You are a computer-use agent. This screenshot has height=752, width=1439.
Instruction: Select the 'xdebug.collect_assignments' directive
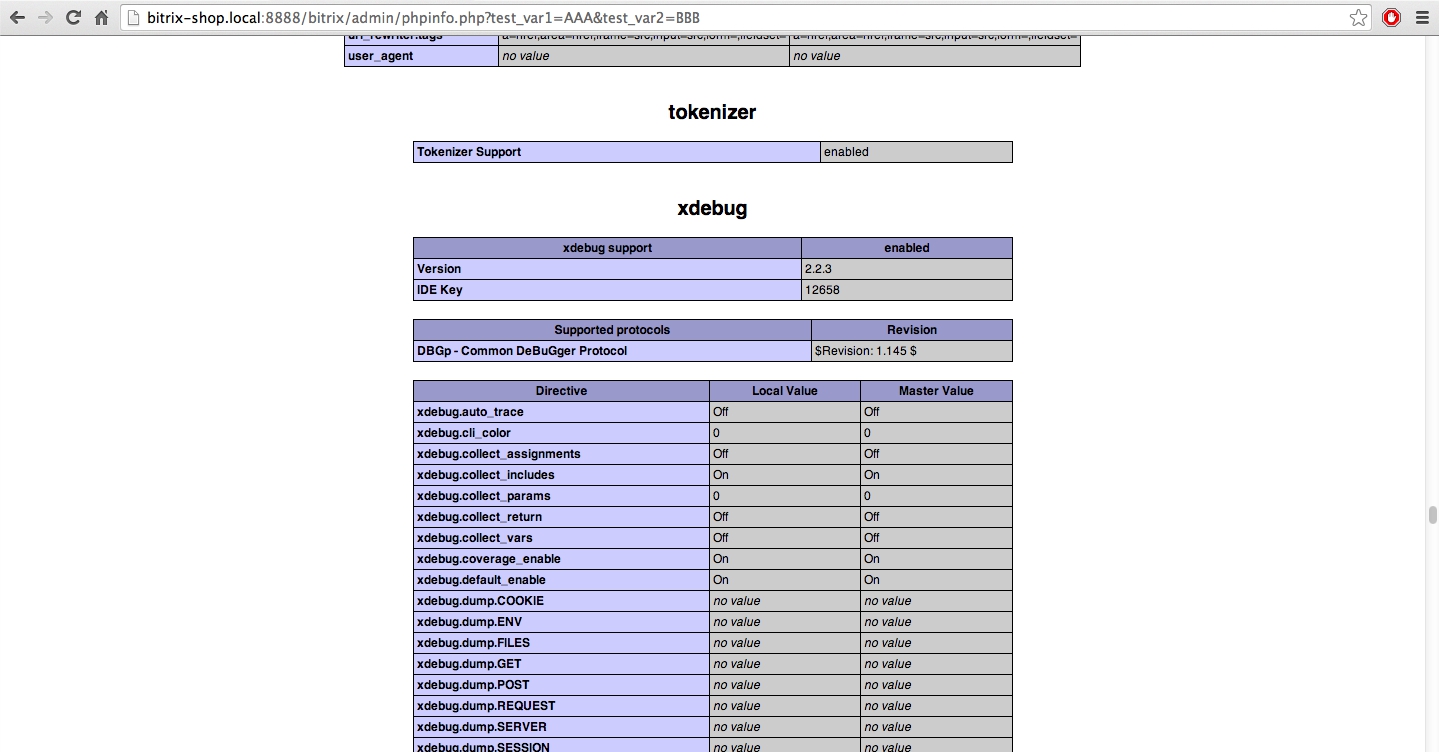561,454
